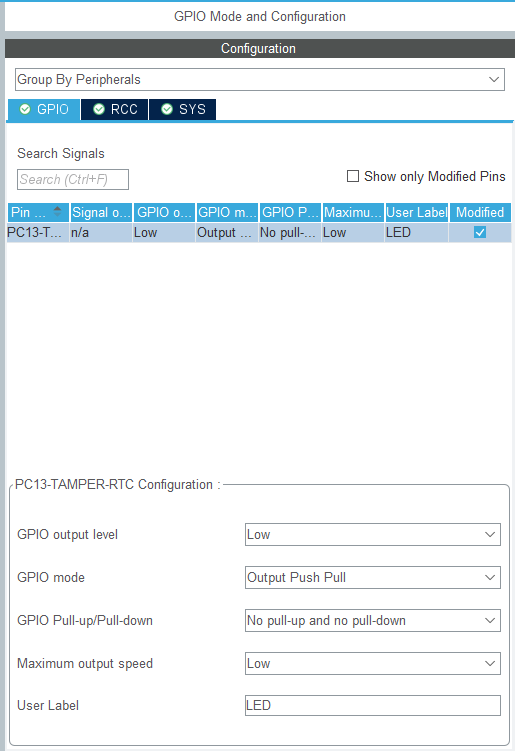Click the green check icon on RCC tab

[x=99, y=110]
